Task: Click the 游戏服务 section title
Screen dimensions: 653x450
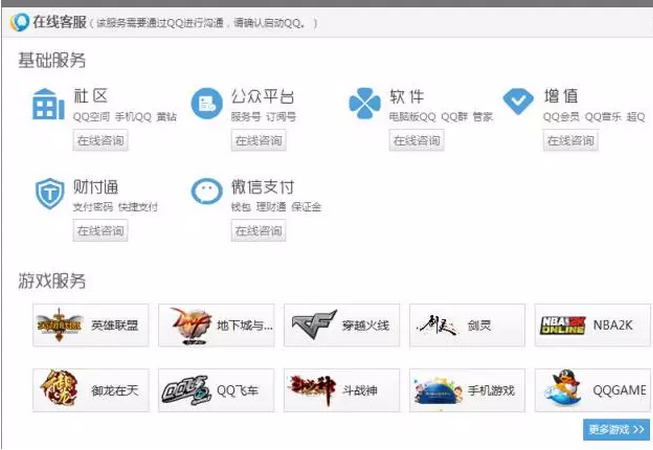Action: click(52, 281)
